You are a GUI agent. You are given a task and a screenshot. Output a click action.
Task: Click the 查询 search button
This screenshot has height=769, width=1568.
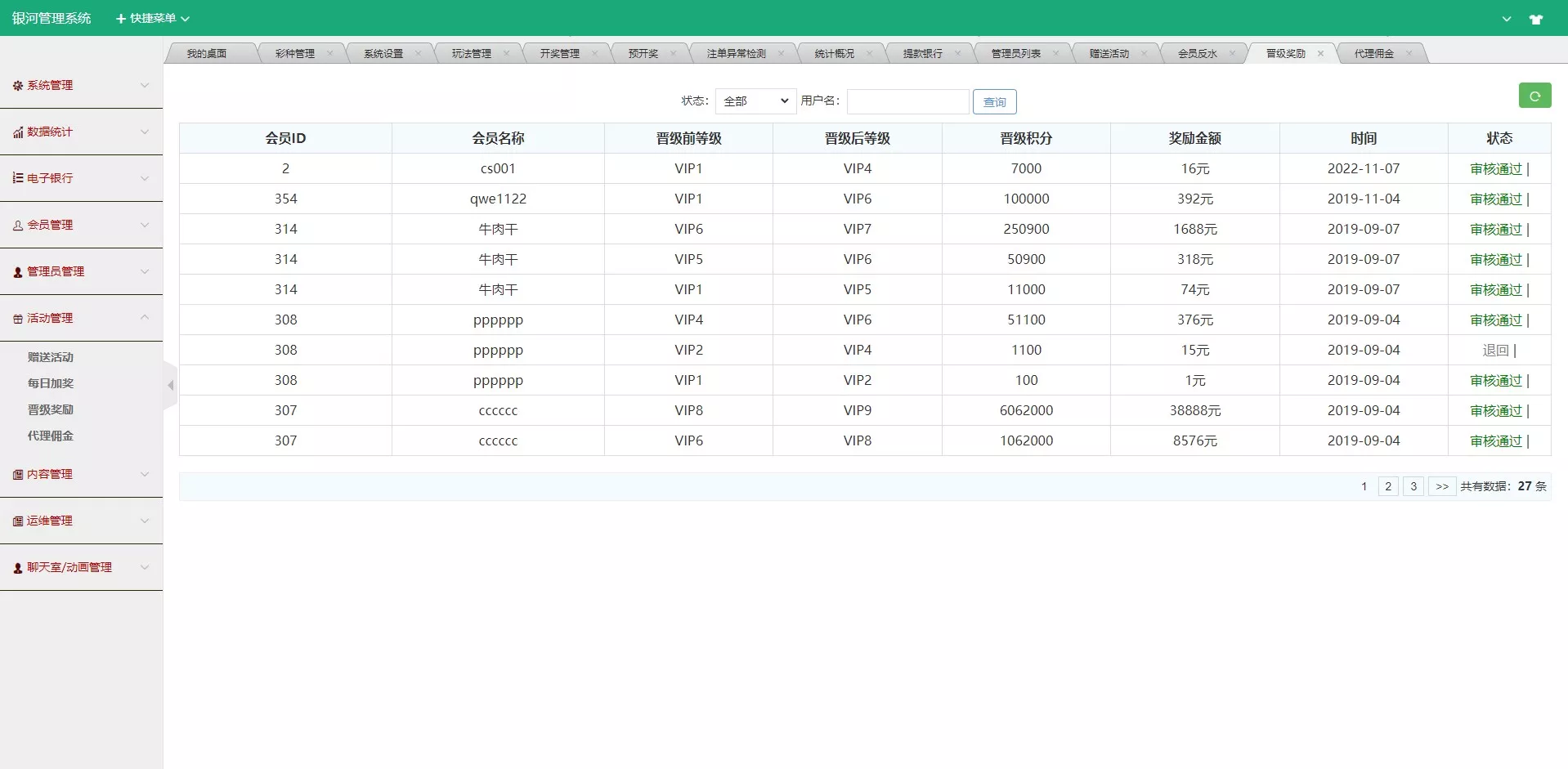(994, 101)
